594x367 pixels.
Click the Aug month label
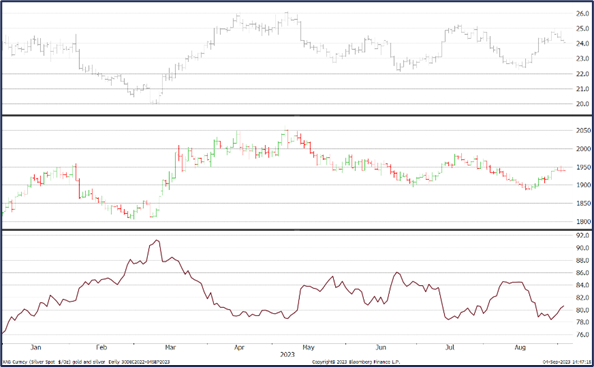tap(521, 347)
